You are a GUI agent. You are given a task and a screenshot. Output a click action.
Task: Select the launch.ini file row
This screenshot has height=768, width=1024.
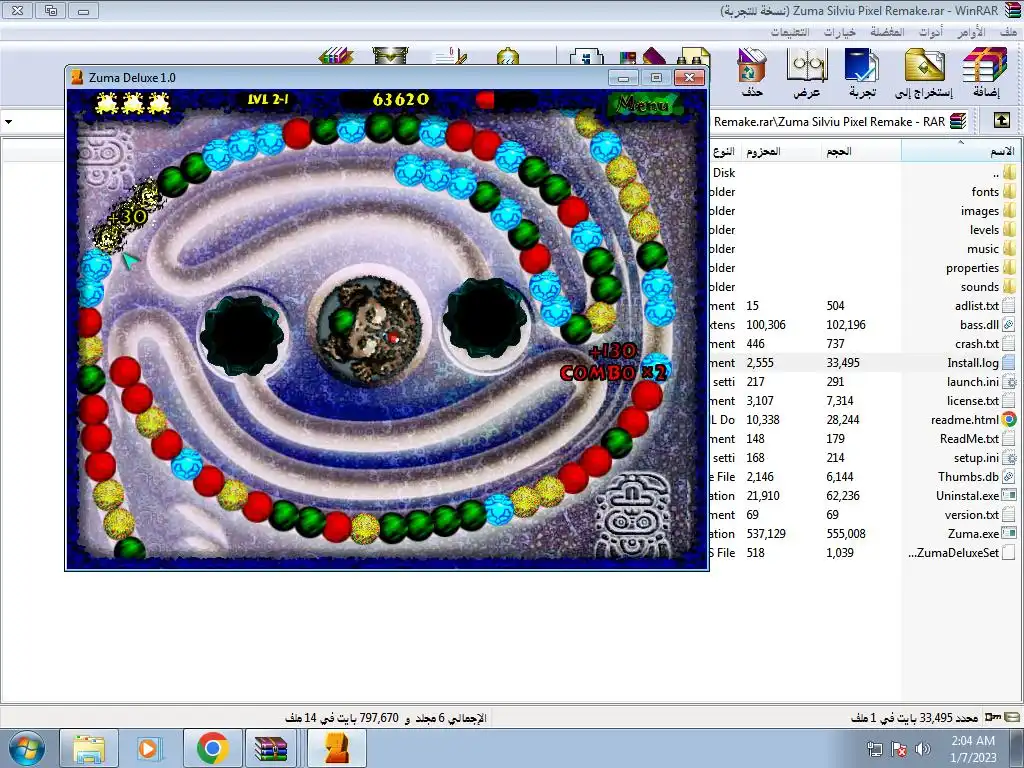[x=863, y=381]
